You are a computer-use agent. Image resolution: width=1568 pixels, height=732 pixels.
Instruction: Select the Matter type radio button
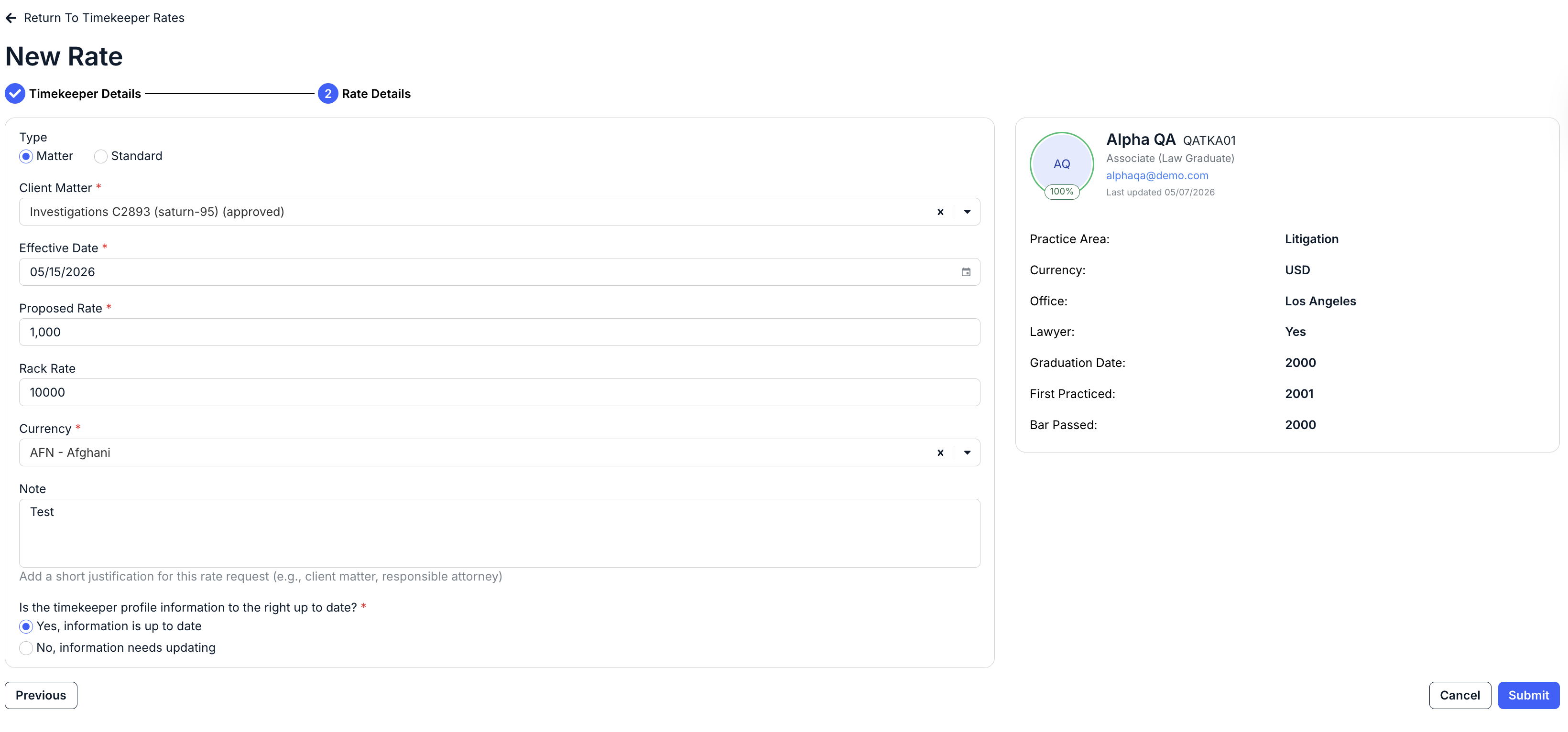[x=25, y=156]
